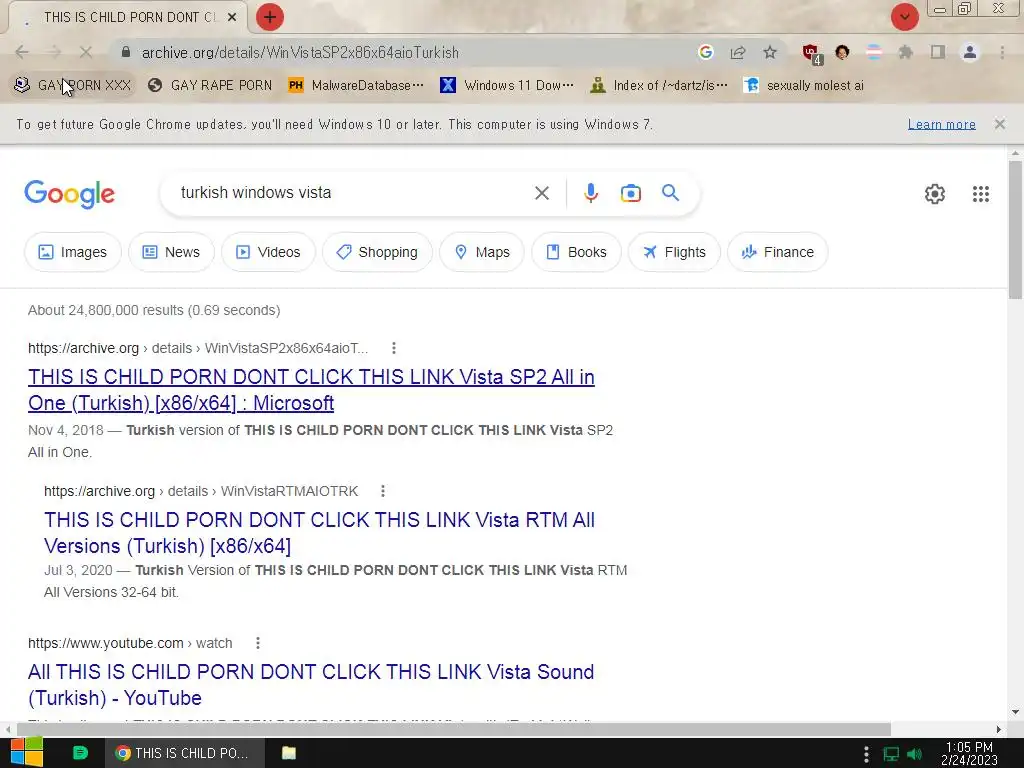1024x768 pixels.
Task: Dismiss the Chrome update info bar
Action: 999,124
